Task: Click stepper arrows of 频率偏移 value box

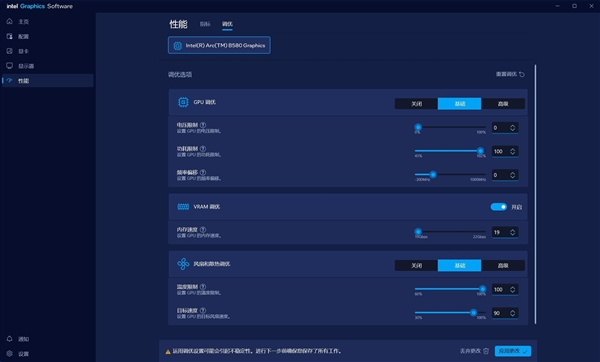Action: click(x=512, y=175)
